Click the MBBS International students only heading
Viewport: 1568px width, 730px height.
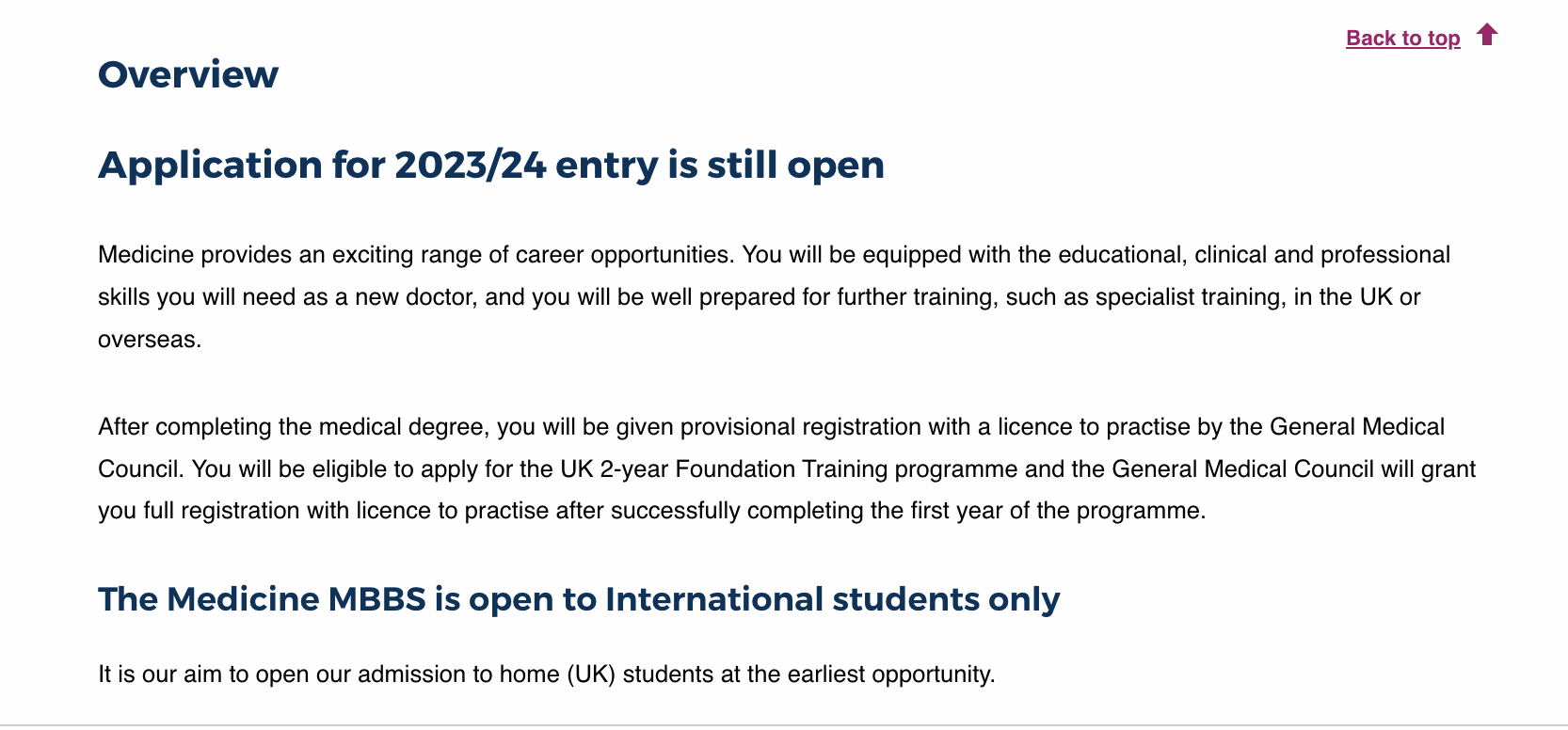pyautogui.click(x=579, y=599)
